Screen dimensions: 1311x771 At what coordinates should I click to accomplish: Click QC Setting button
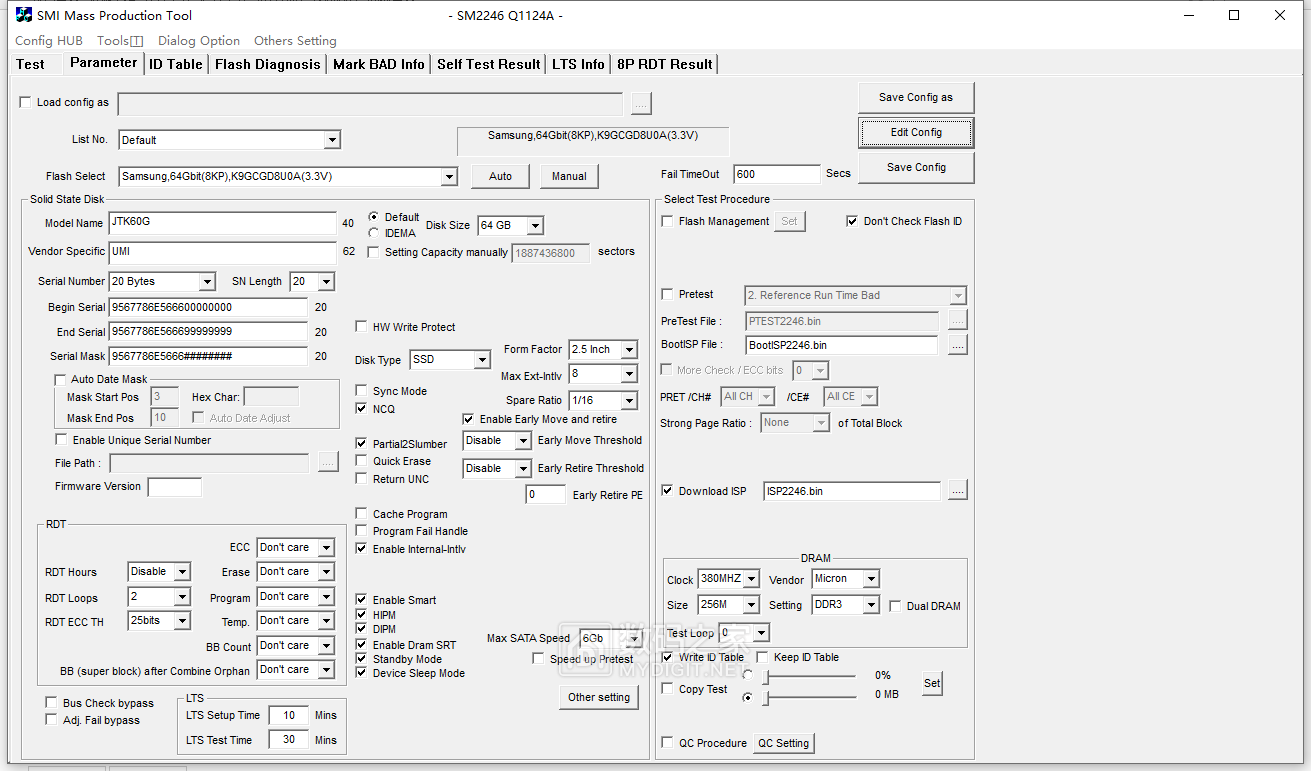[783, 743]
